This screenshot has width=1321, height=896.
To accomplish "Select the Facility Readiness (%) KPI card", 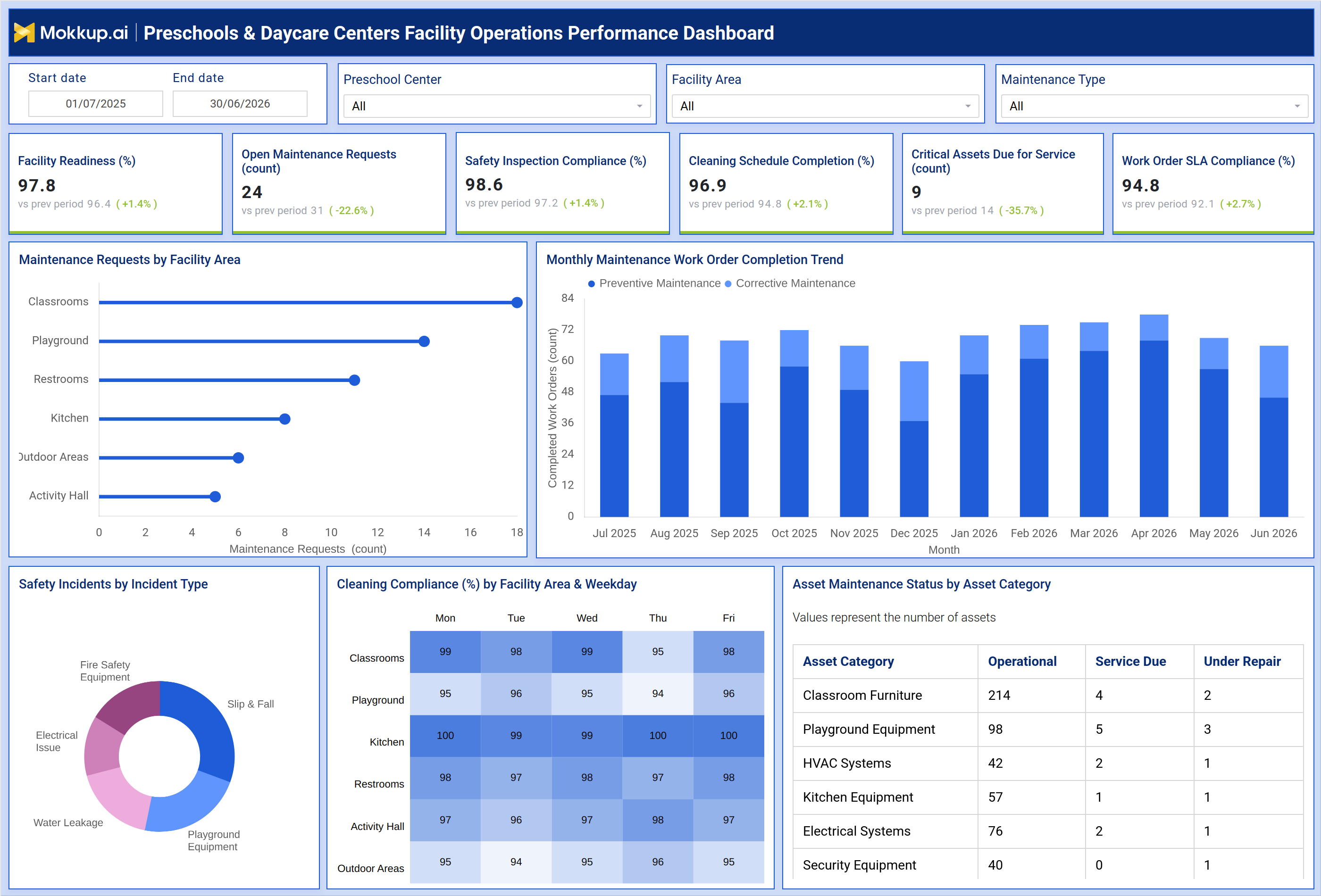I will click(116, 183).
